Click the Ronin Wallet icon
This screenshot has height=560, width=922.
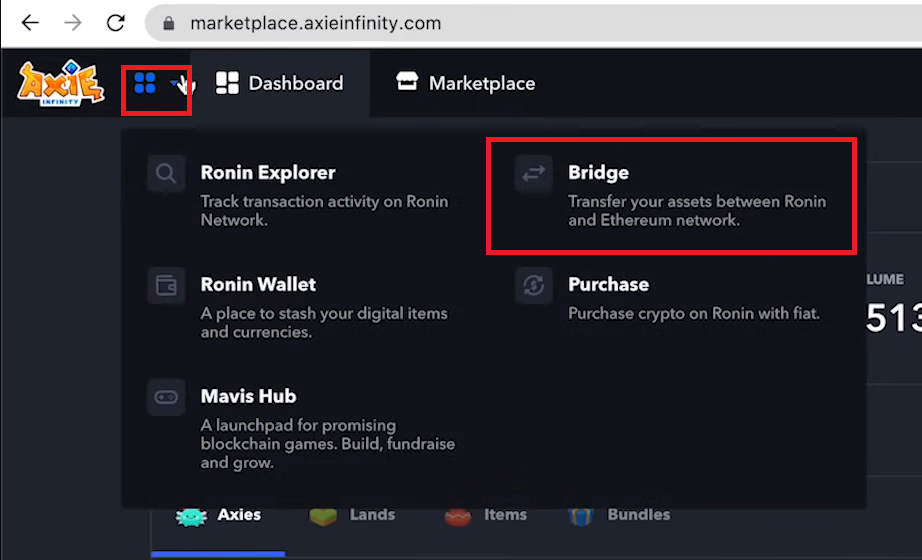166,285
